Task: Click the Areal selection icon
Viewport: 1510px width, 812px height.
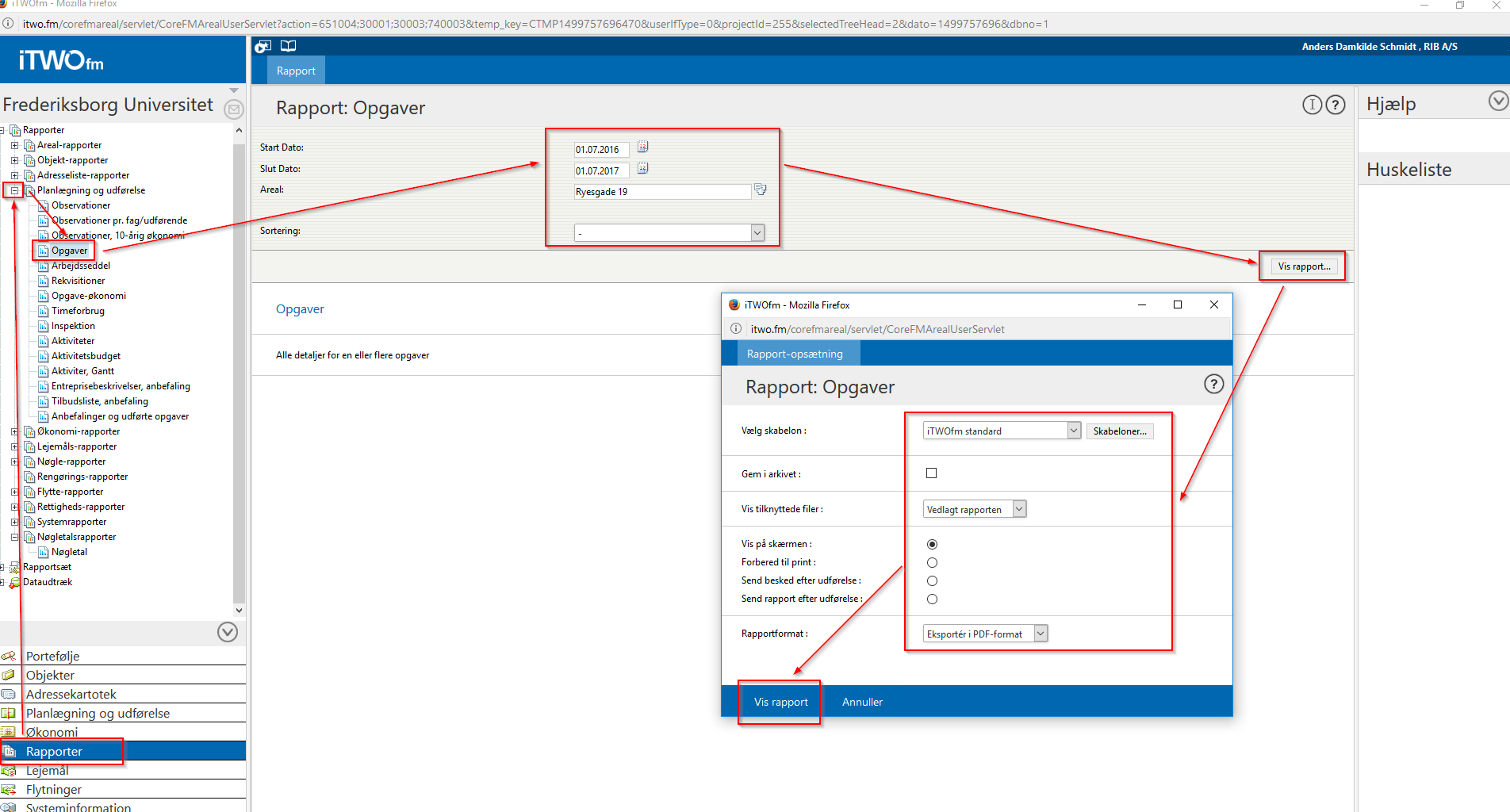Action: (x=761, y=190)
